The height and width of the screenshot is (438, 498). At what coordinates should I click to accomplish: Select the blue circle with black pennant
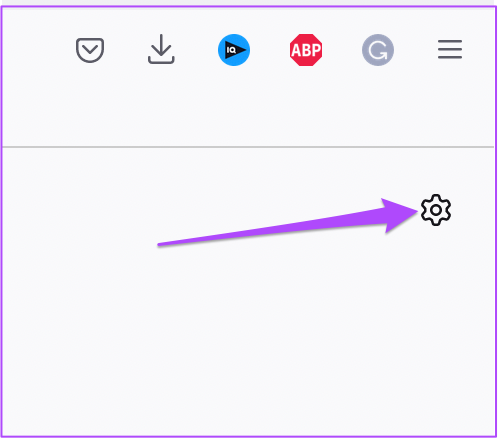pyautogui.click(x=234, y=50)
